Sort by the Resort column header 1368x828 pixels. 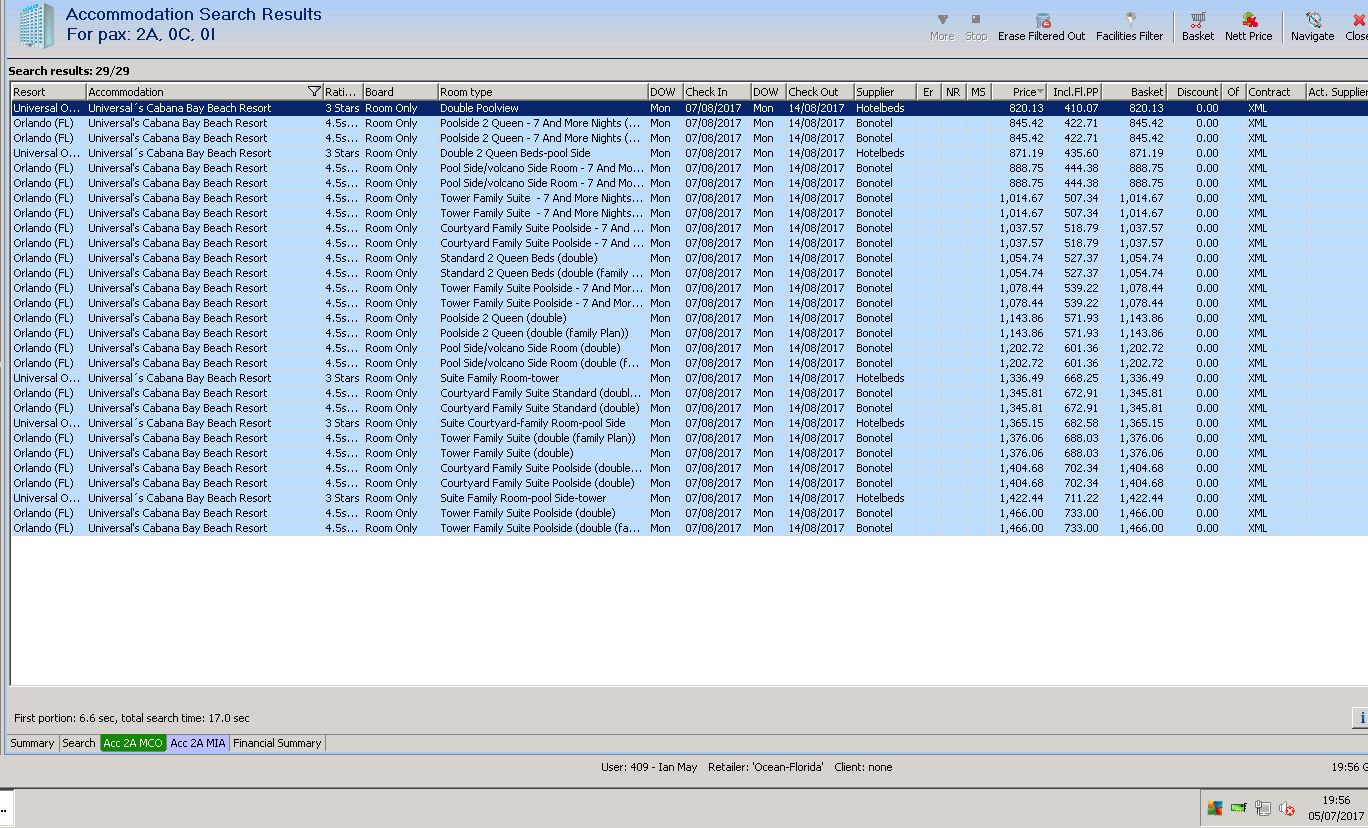(48, 92)
